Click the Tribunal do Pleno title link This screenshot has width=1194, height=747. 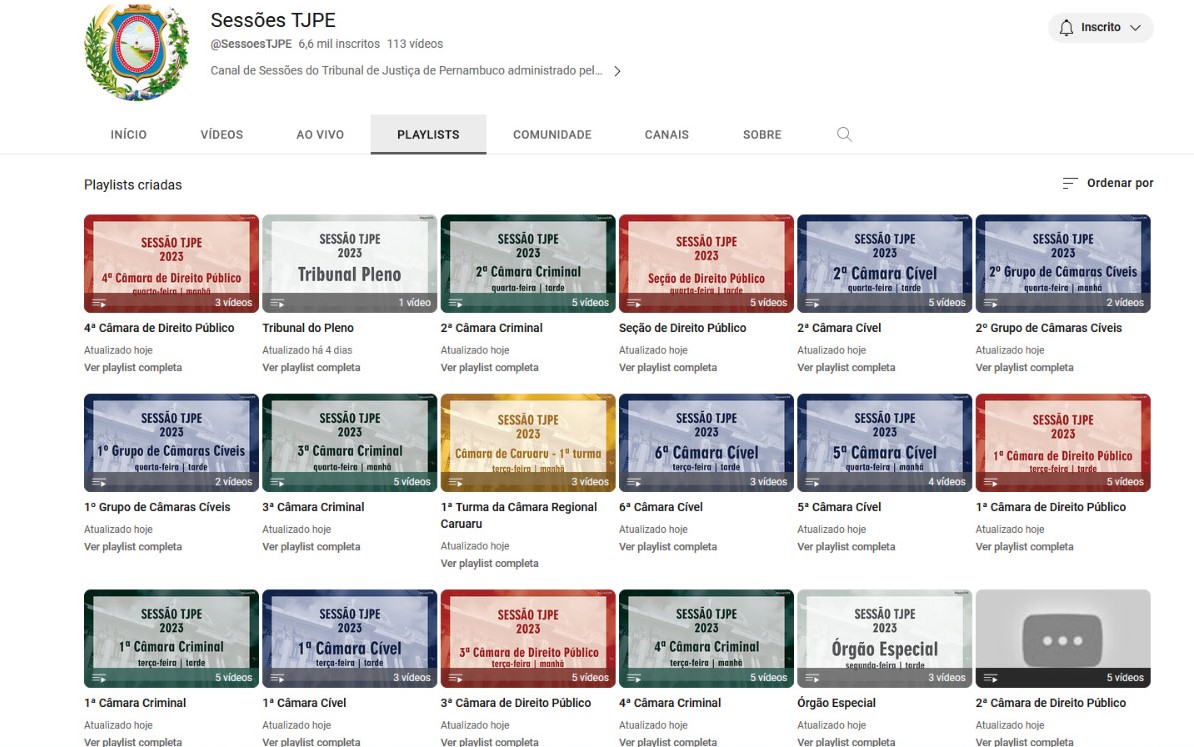coord(308,328)
